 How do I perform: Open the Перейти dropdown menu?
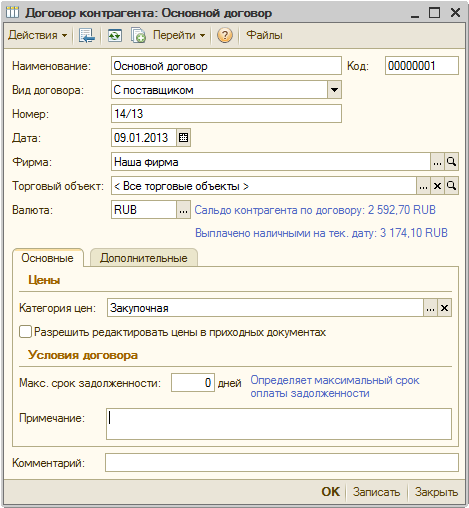(179, 35)
